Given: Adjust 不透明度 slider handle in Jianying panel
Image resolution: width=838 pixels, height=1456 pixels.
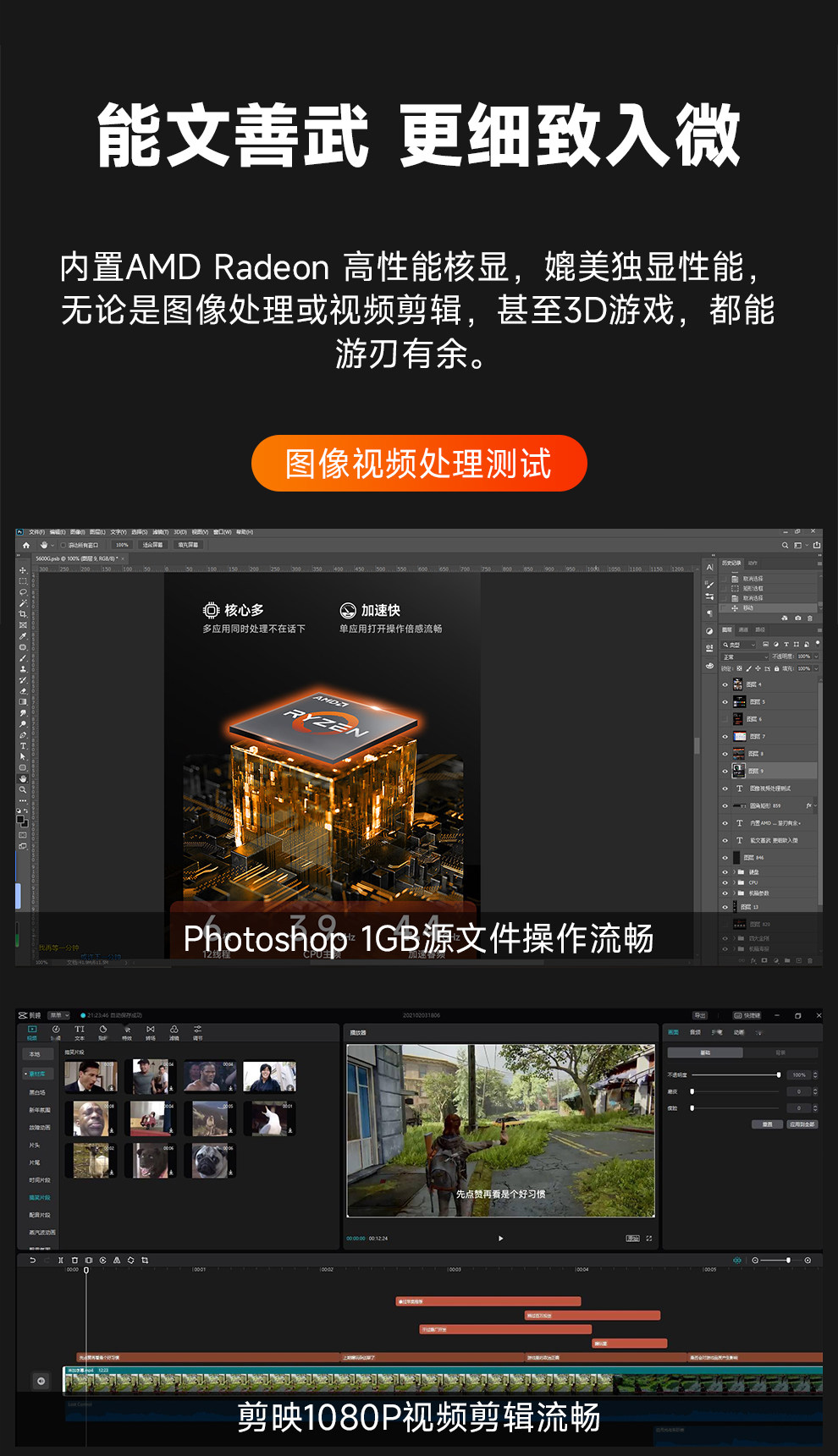Looking at the screenshot, I should (x=779, y=1074).
